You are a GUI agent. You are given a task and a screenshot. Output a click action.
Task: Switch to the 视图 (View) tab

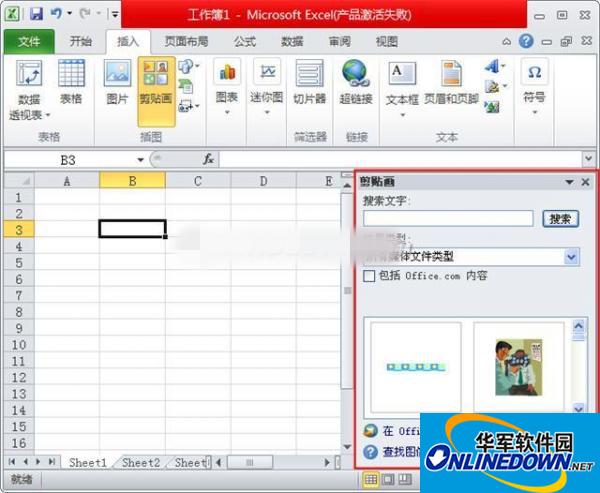click(x=387, y=41)
